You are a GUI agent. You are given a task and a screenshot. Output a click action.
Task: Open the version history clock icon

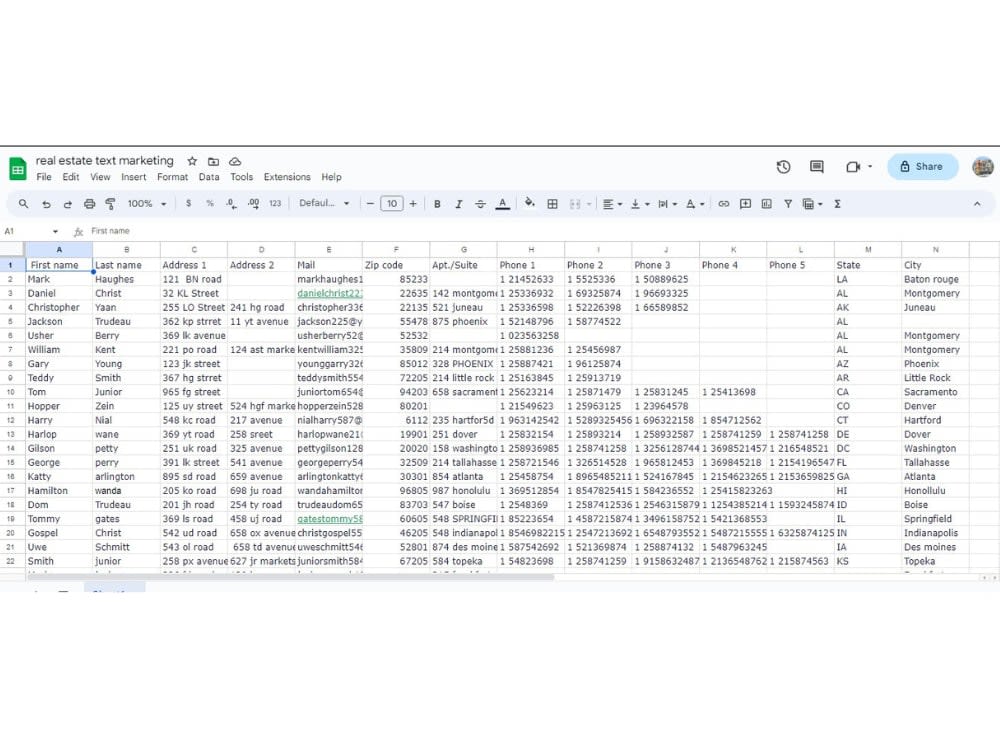[x=783, y=166]
